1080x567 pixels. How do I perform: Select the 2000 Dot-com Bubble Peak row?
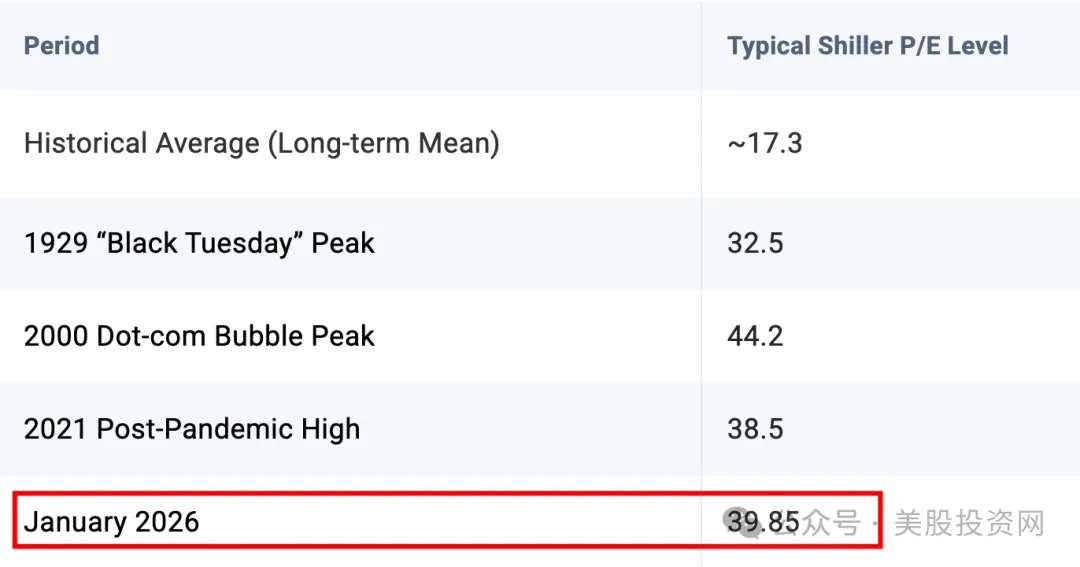[x=540, y=336]
